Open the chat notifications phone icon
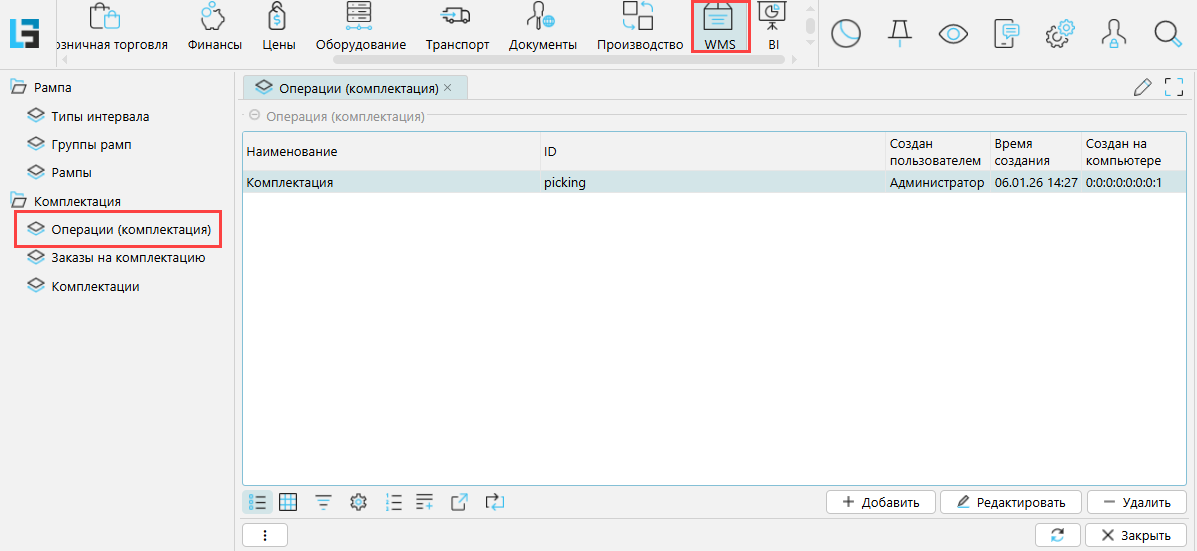The width and height of the screenshot is (1197, 551). (x=1007, y=33)
